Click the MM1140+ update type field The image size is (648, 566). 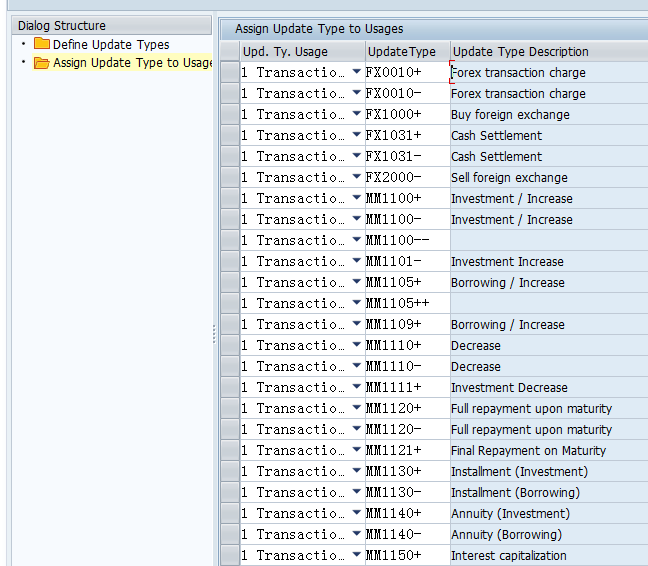406,514
